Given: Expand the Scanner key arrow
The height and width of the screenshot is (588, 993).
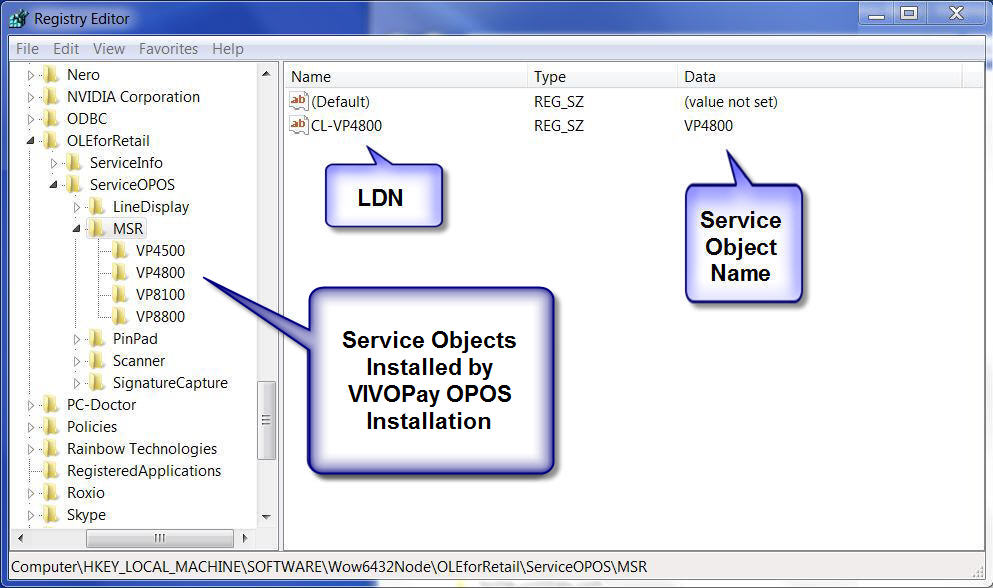Looking at the screenshot, I should point(77,361).
